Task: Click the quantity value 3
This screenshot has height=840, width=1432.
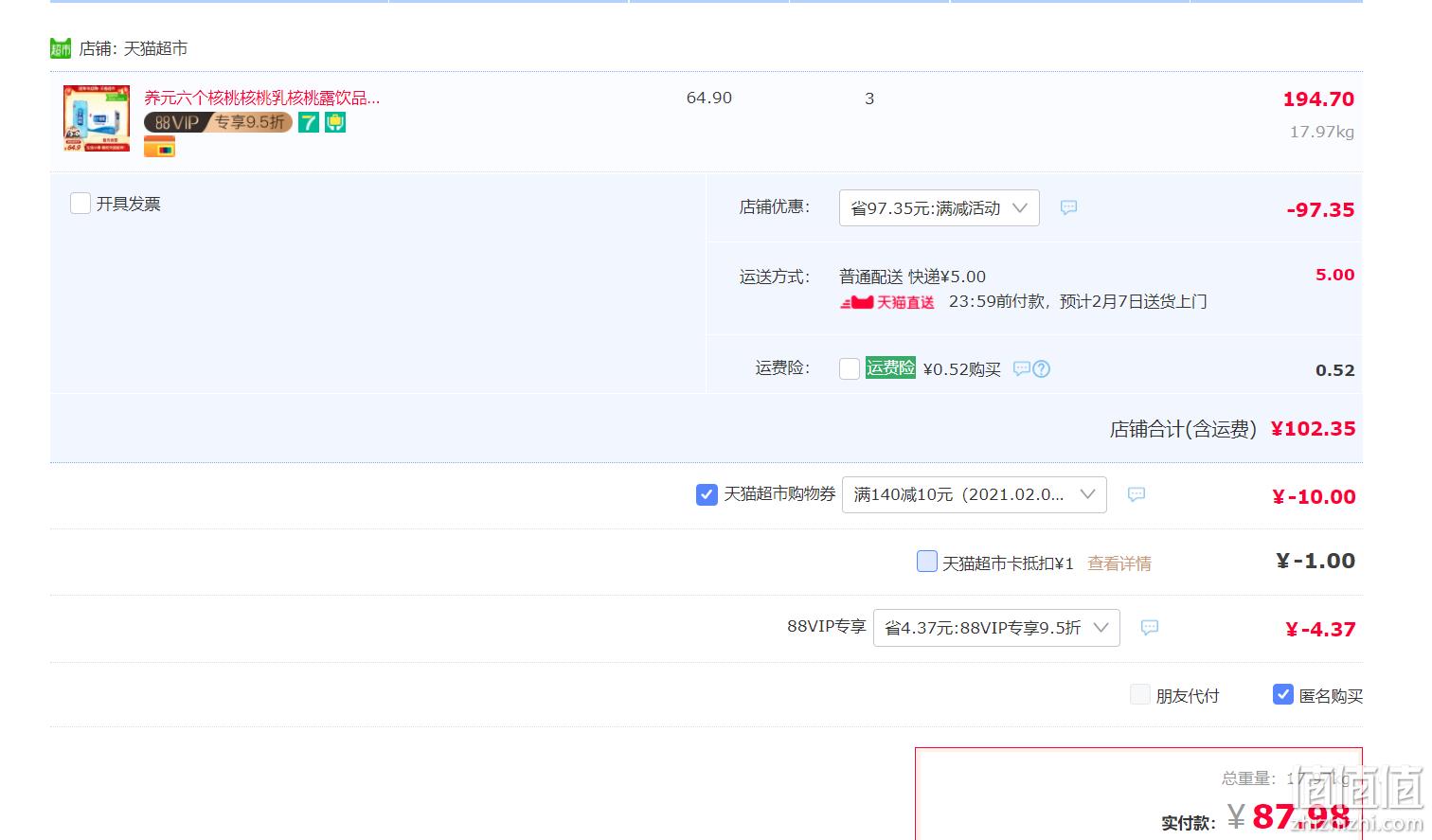Action: pyautogui.click(x=869, y=98)
